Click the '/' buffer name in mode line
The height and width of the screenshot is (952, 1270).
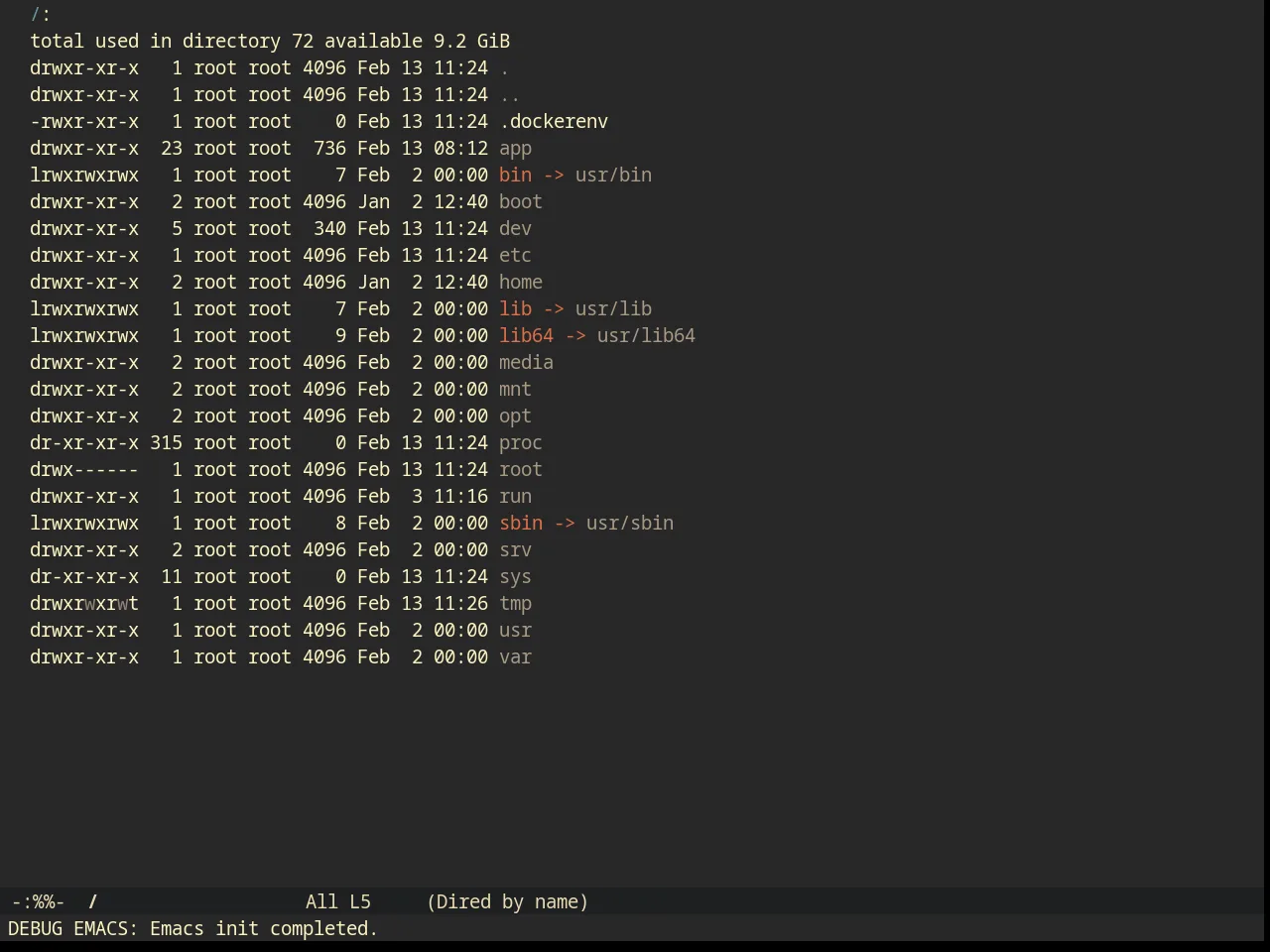[x=92, y=902]
